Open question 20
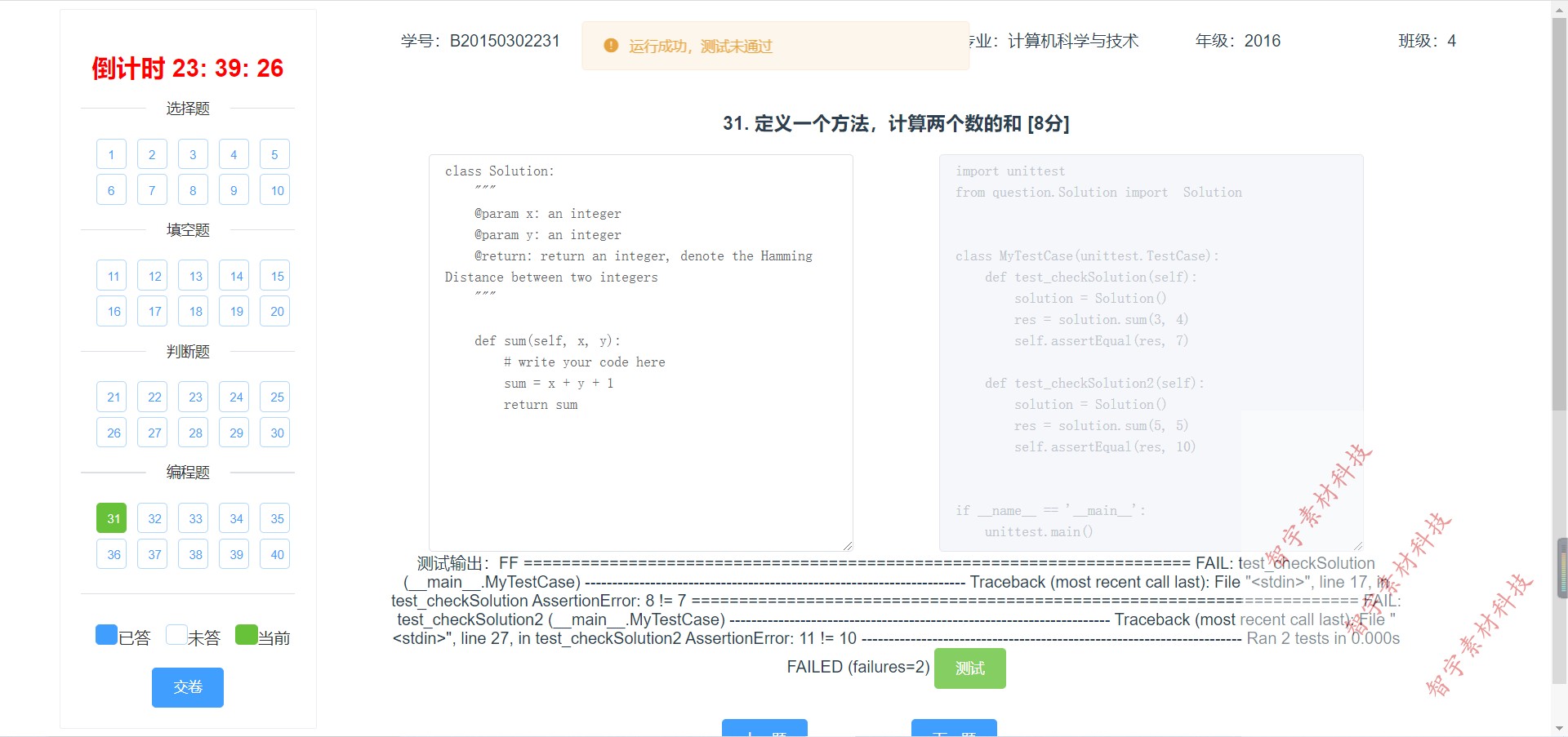The width and height of the screenshot is (1568, 737). pos(274,311)
